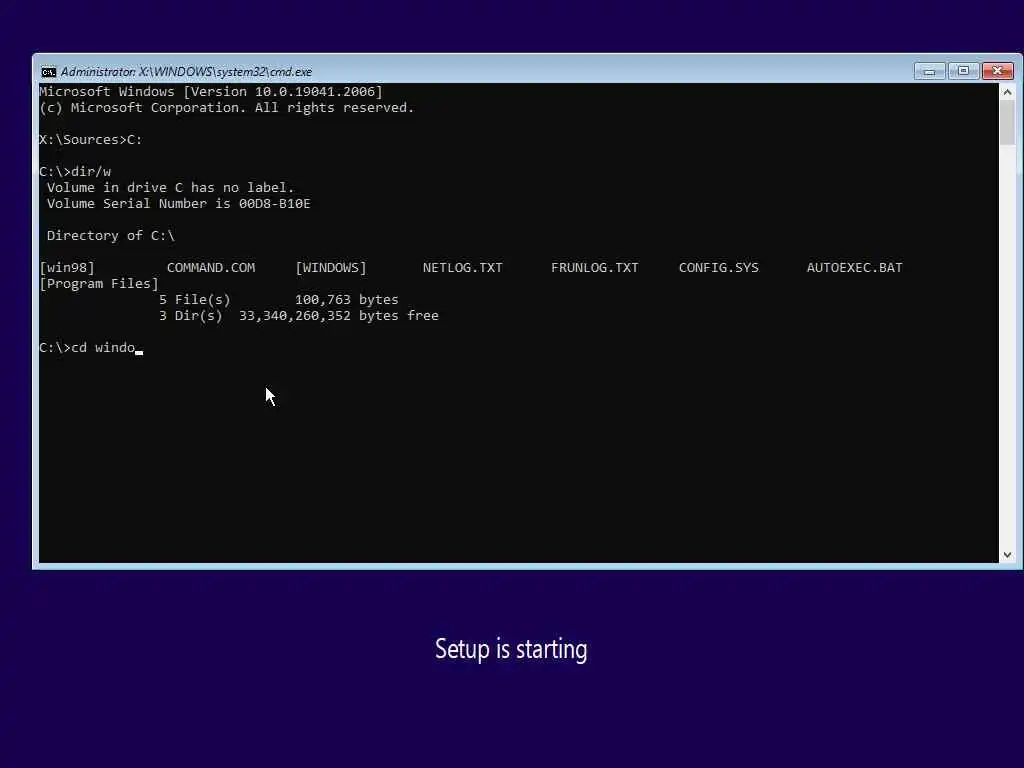This screenshot has width=1024, height=768.
Task: Click the 'Setup is starting' message
Action: tap(511, 649)
